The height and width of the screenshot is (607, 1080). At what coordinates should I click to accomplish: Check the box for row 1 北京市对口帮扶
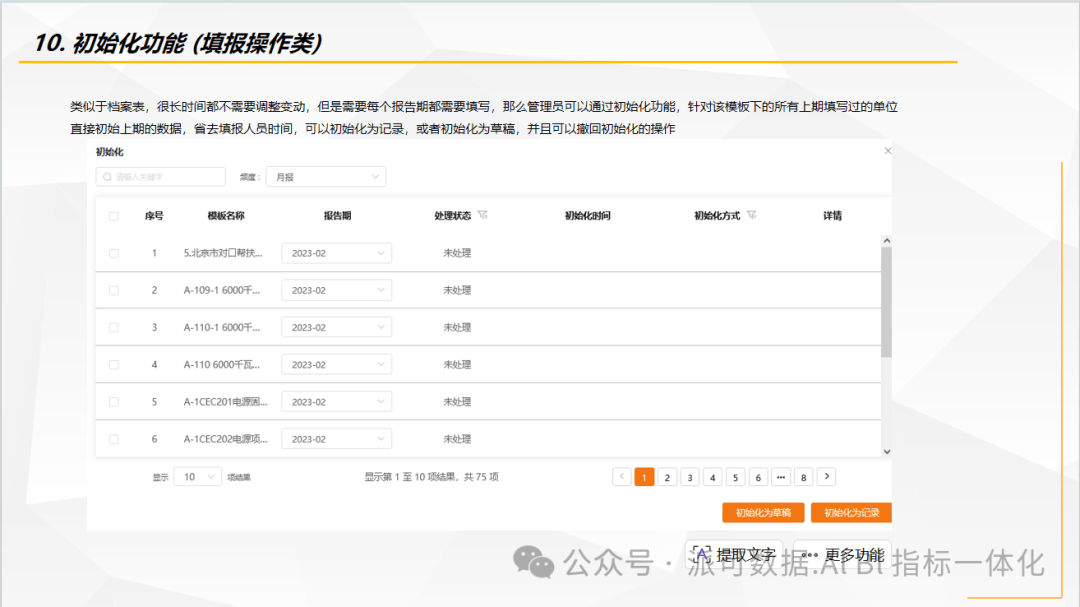(x=114, y=253)
